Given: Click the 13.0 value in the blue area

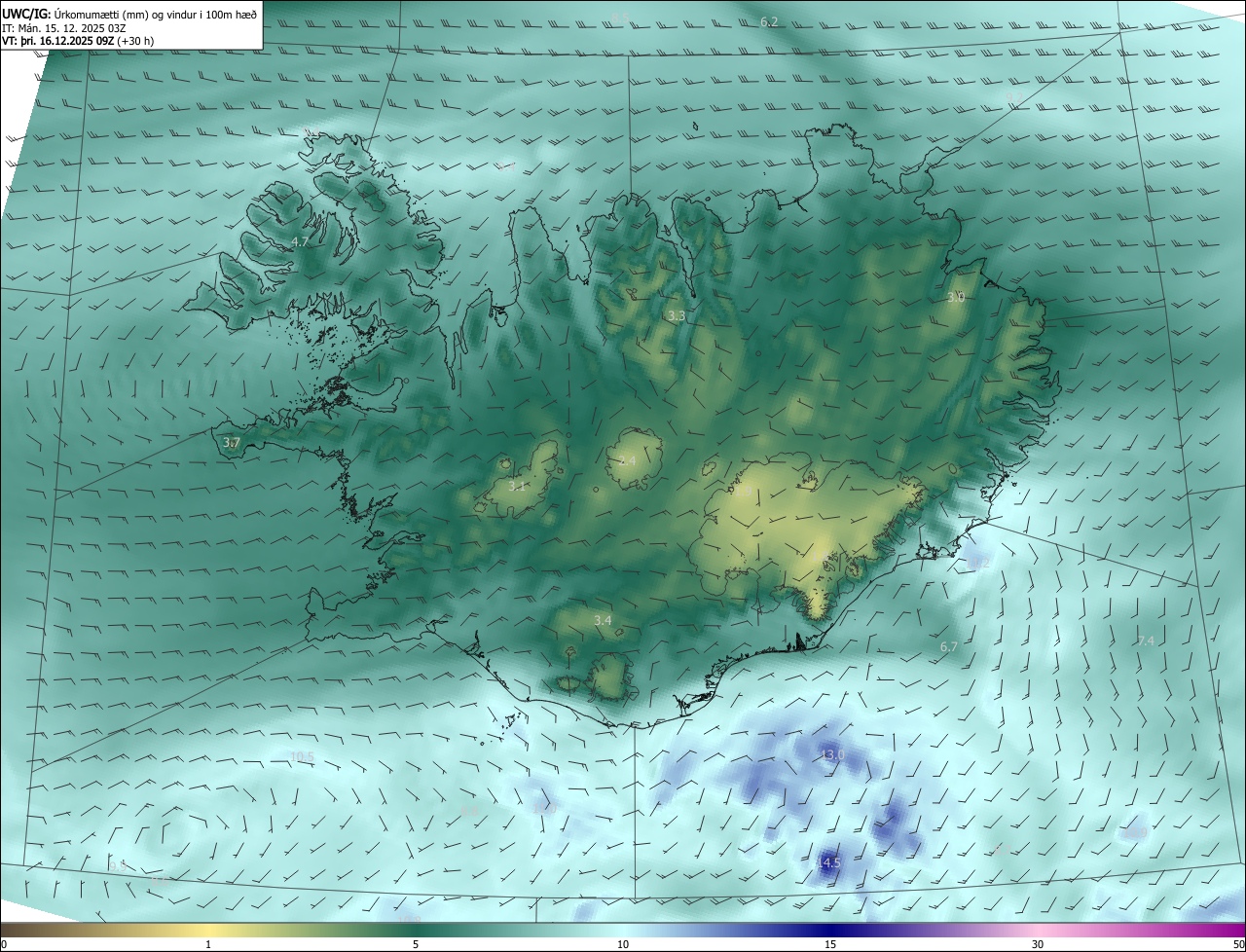Looking at the screenshot, I should [833, 755].
